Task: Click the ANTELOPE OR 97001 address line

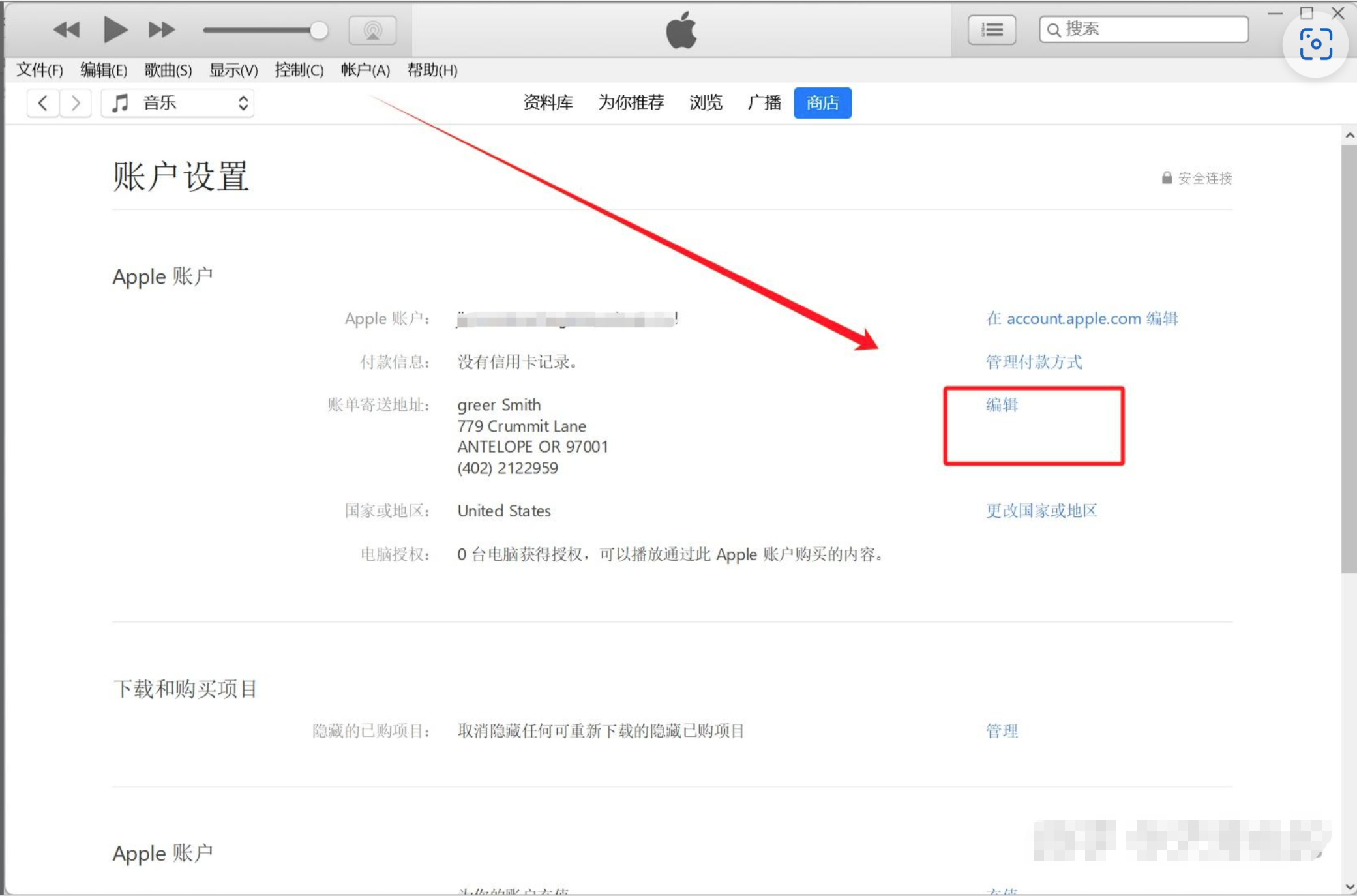Action: (533, 447)
